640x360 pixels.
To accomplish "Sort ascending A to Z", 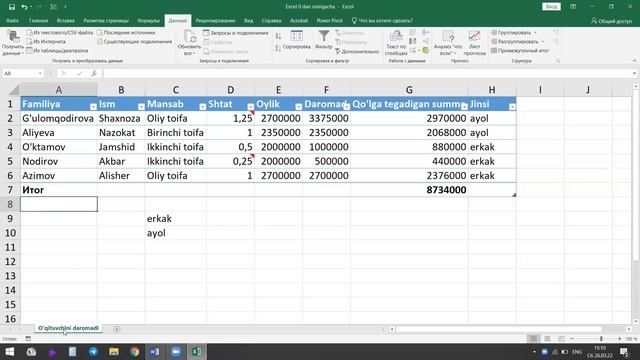I will (278, 36).
